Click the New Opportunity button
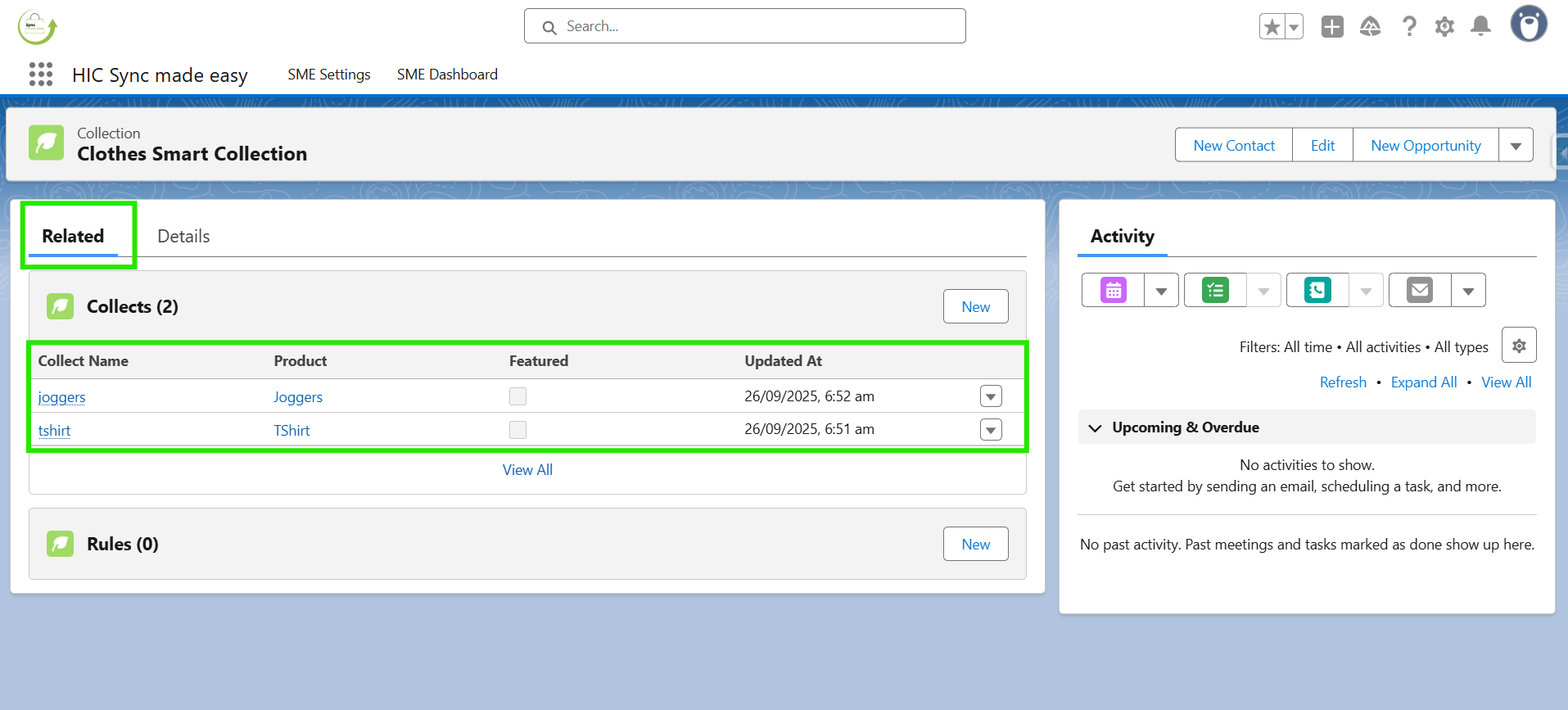This screenshot has height=710, width=1568. point(1426,145)
